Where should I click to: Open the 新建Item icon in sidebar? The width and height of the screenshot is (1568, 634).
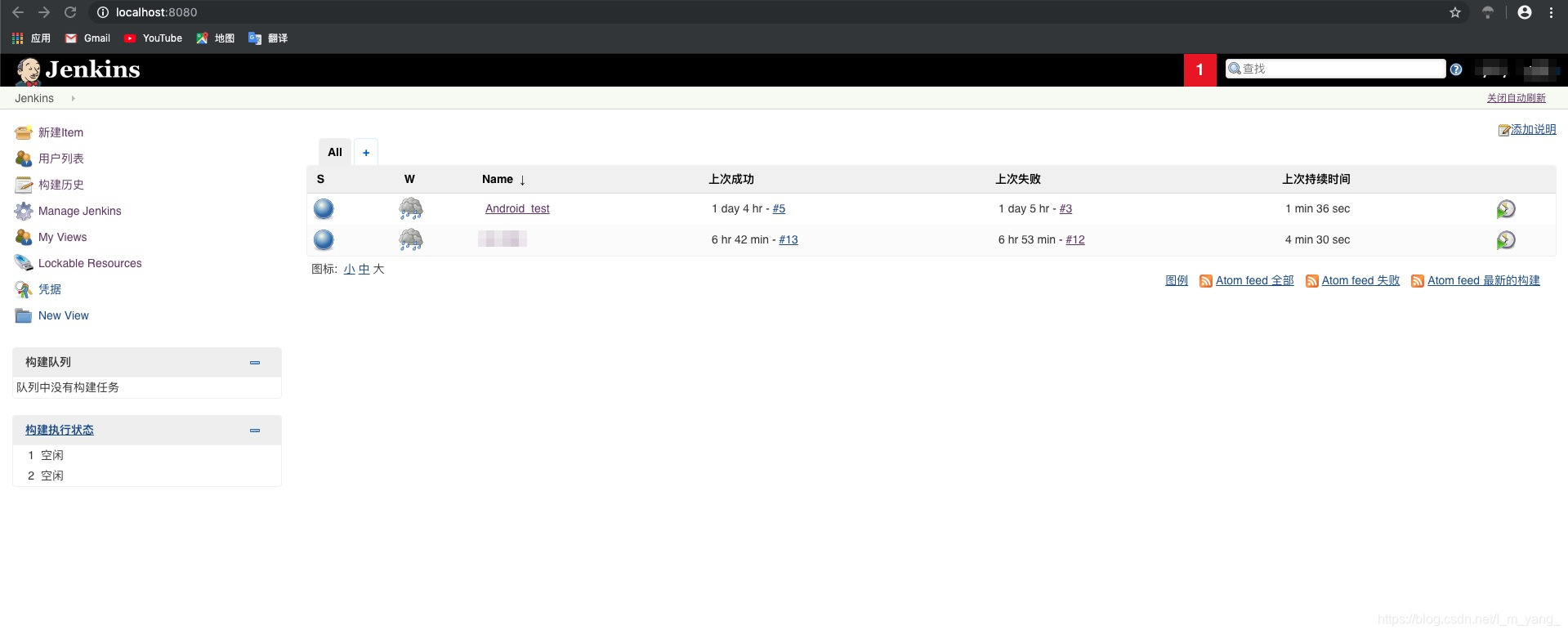click(x=24, y=132)
